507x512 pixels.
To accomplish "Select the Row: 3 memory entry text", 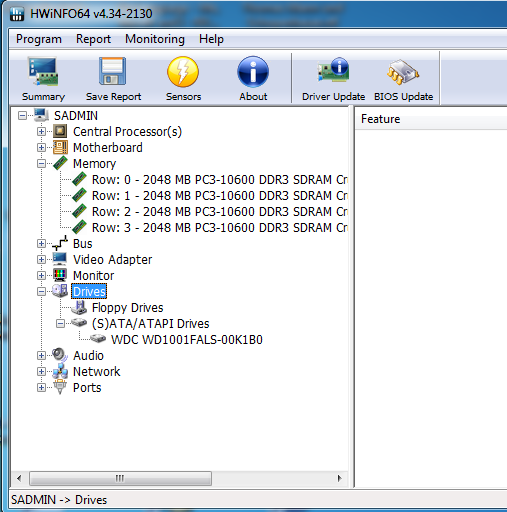I will [x=220, y=228].
